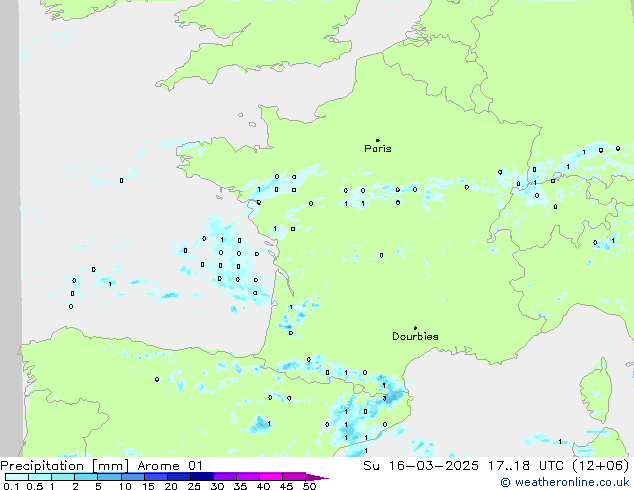Select the 25–30 mm navy legend swatch

pos(202,477)
